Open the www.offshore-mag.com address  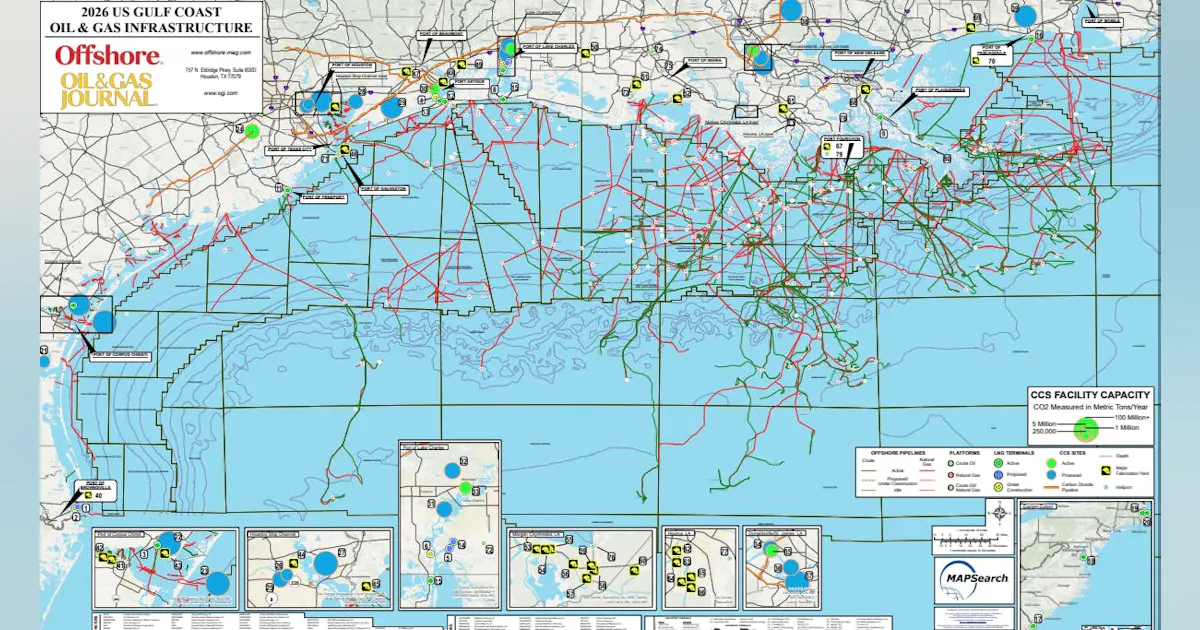click(x=219, y=51)
